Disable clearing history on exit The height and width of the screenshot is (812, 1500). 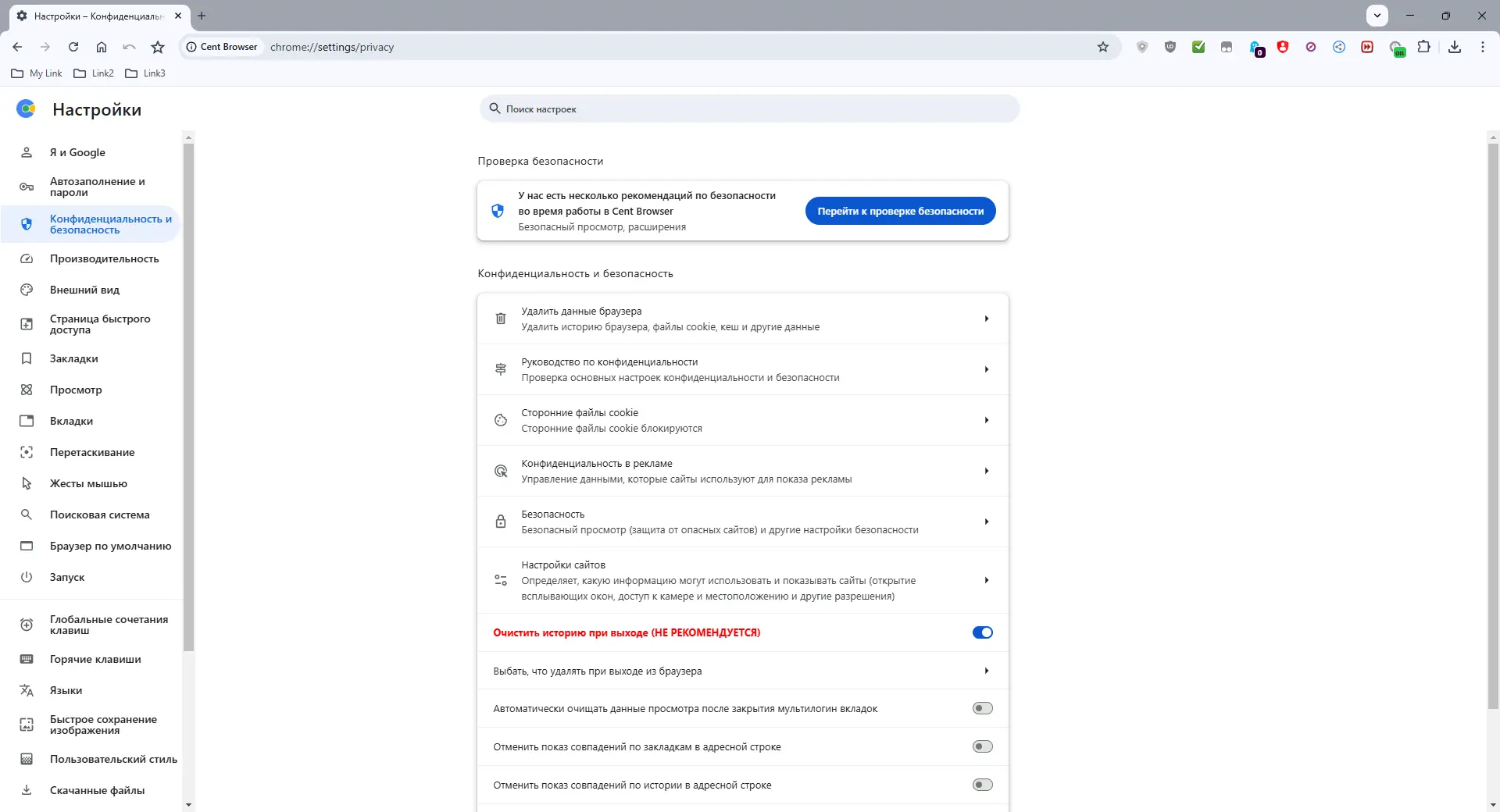click(x=982, y=632)
